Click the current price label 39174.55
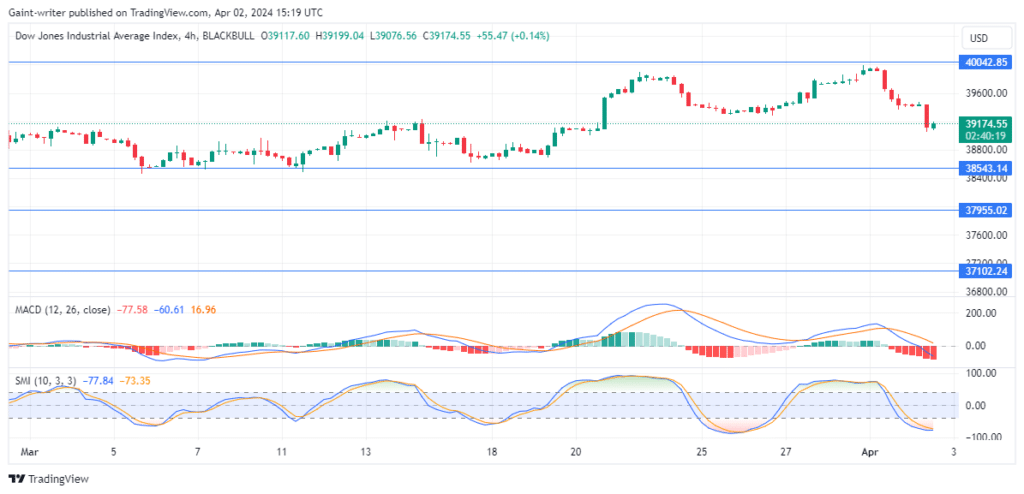 985,123
